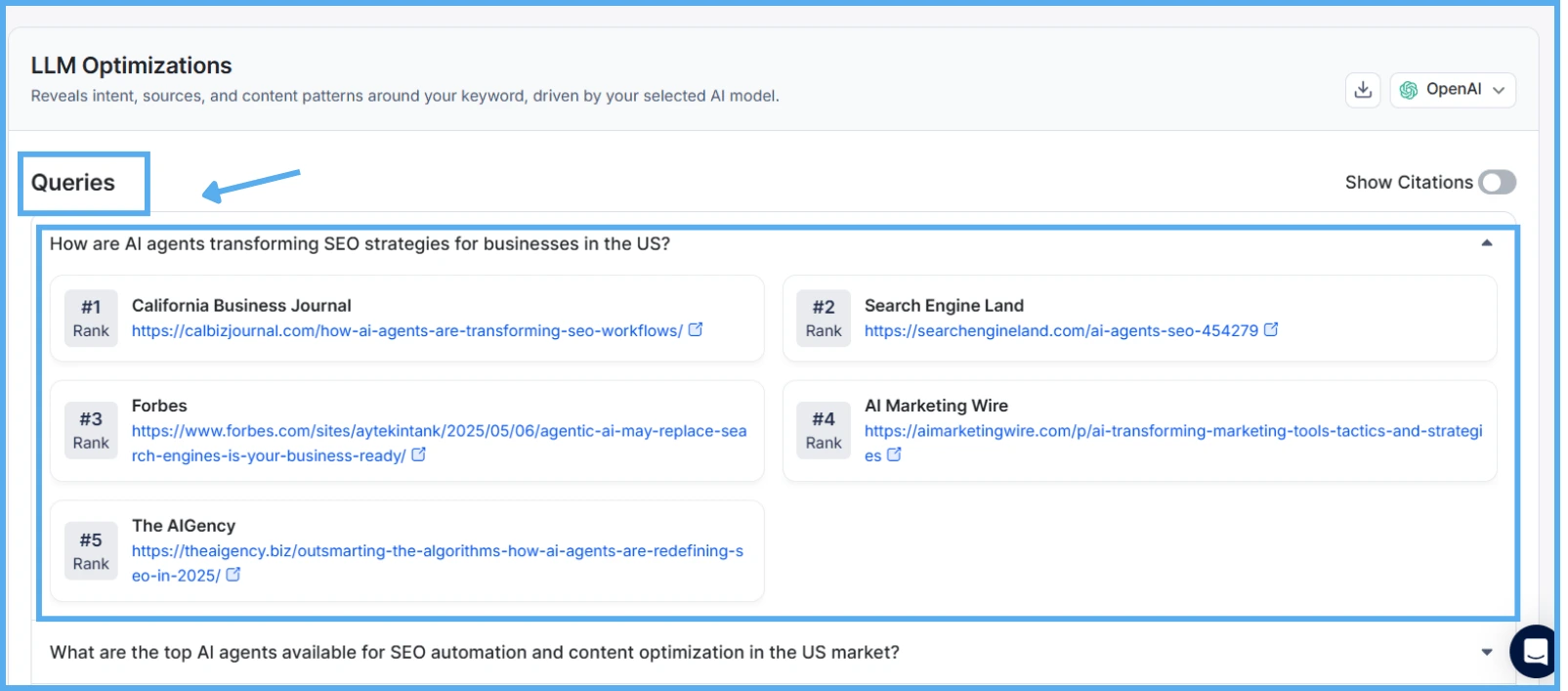
Task: Click the AI Marketing Wire title
Action: tap(936, 406)
